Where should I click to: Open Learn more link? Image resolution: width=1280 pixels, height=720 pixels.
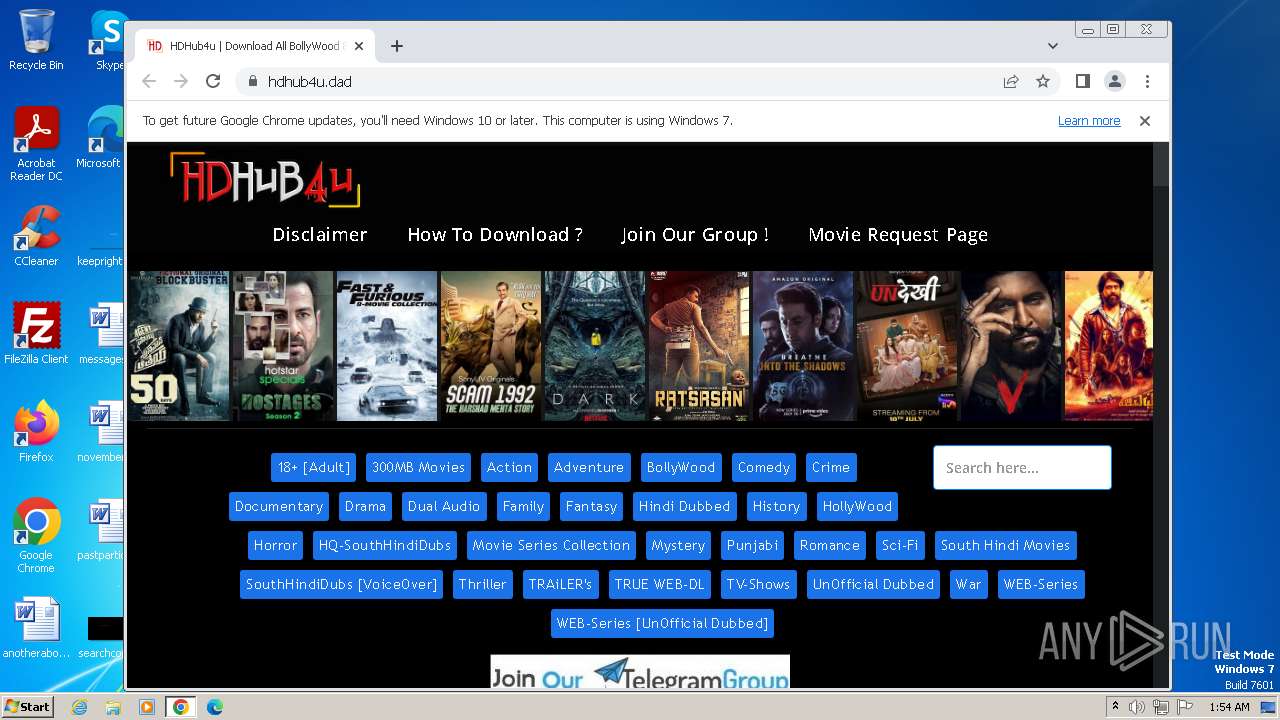pyautogui.click(x=1089, y=121)
